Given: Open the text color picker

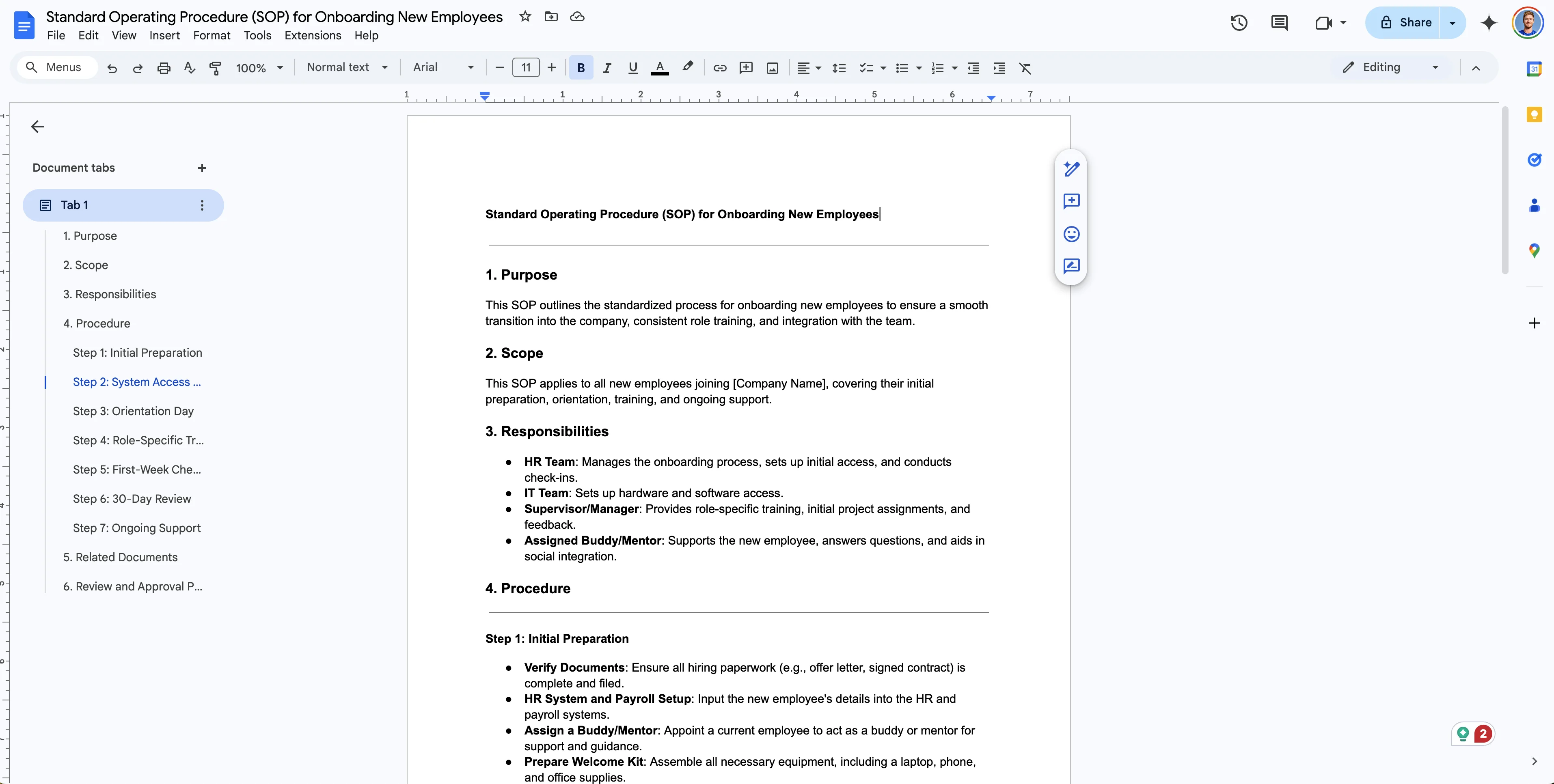Looking at the screenshot, I should (659, 68).
